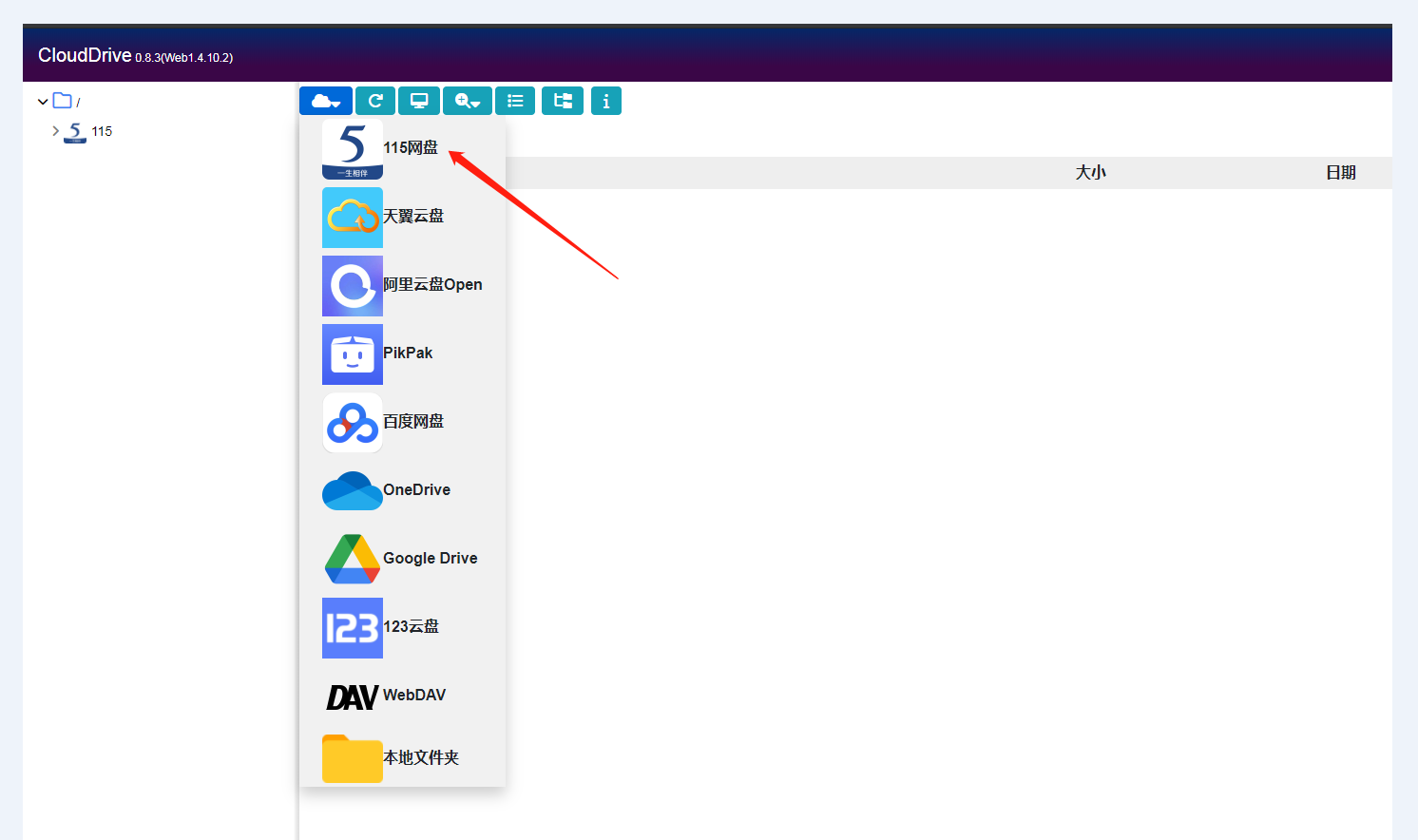Choose 天翼云盘 menu label
Viewport: 1418px width, 840px height.
pos(413,216)
